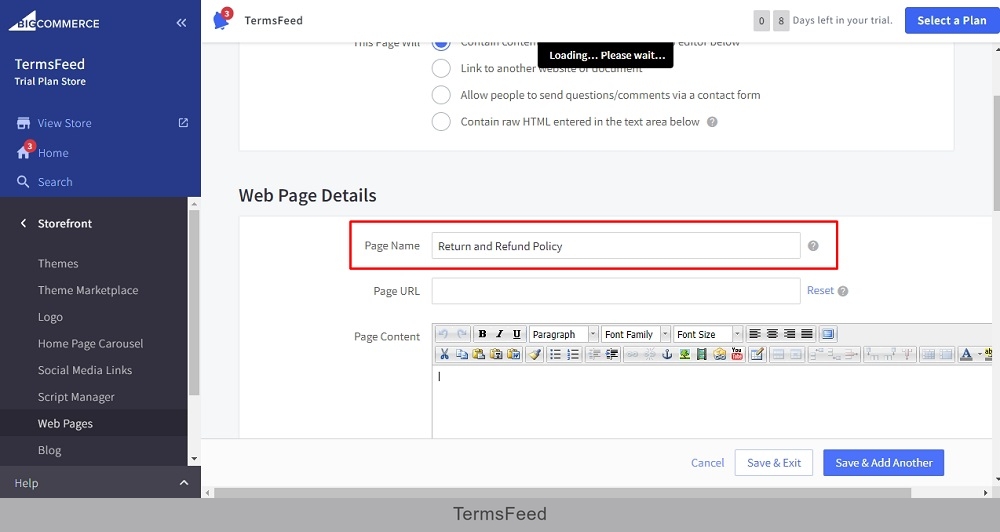Screen dimensions: 1000x532
Task: Open Social Media Links
Action: coord(85,370)
